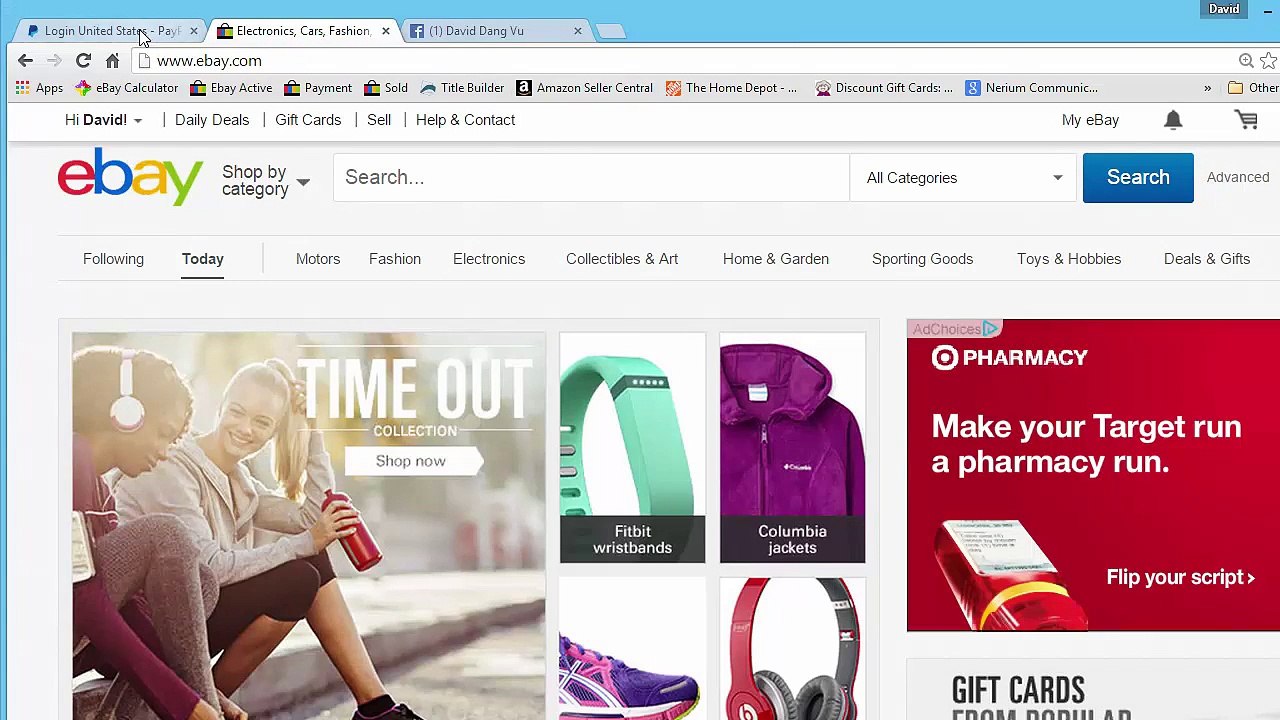Close the eBay Electronics, Cars, Fashion tab
This screenshot has height=720, width=1280.
tap(385, 31)
